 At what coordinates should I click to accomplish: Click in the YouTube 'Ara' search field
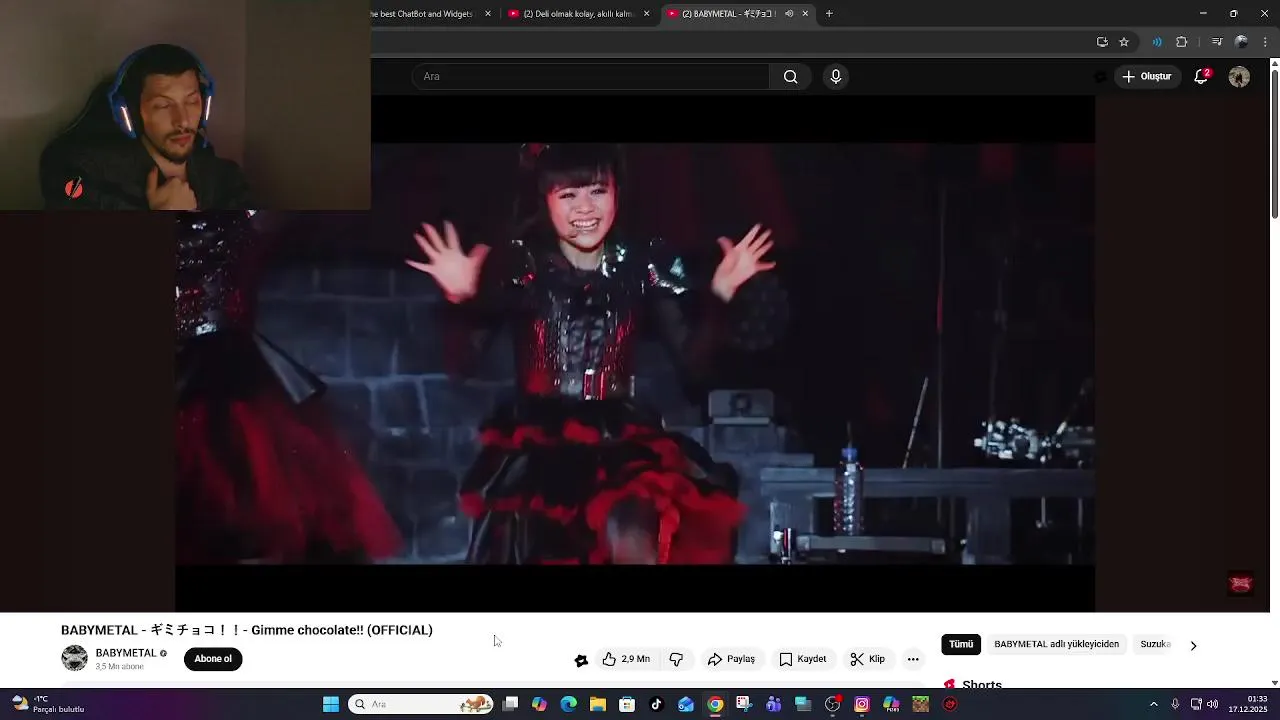tap(590, 77)
